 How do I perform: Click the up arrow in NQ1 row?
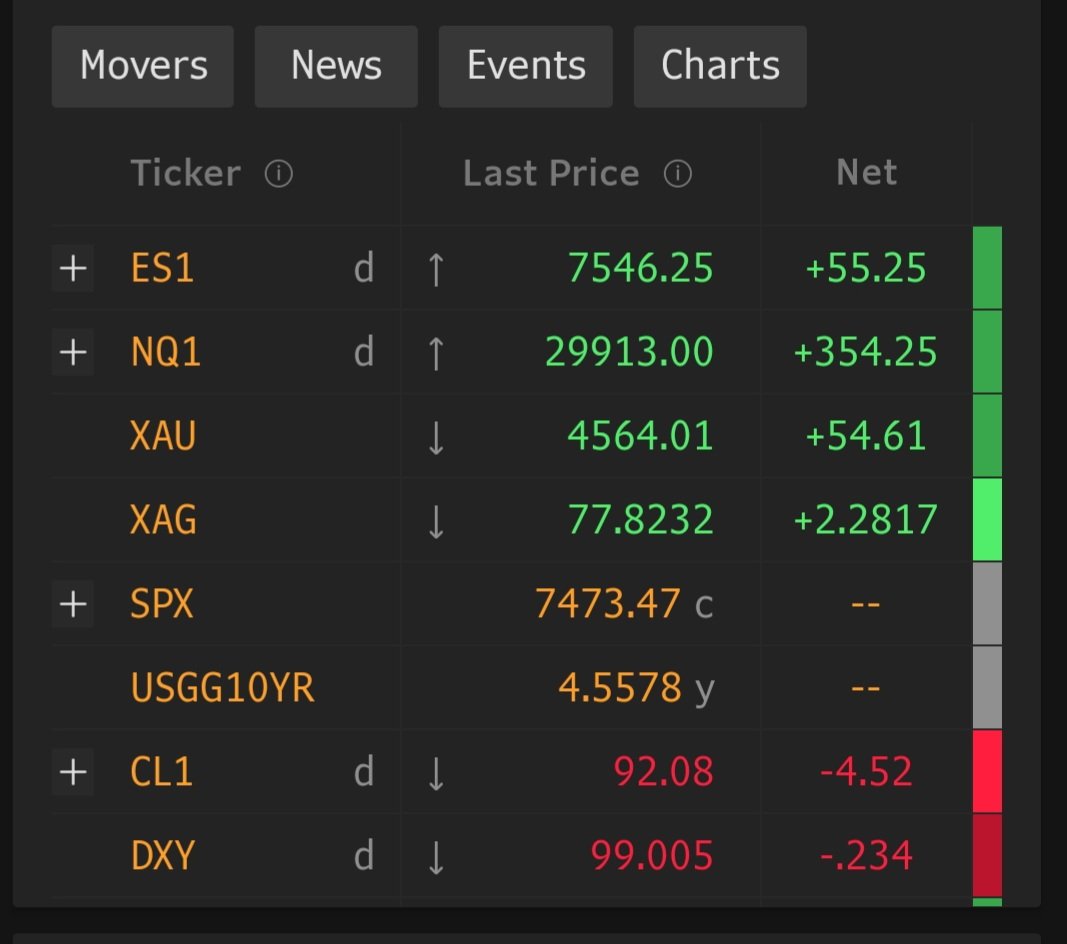pos(436,354)
